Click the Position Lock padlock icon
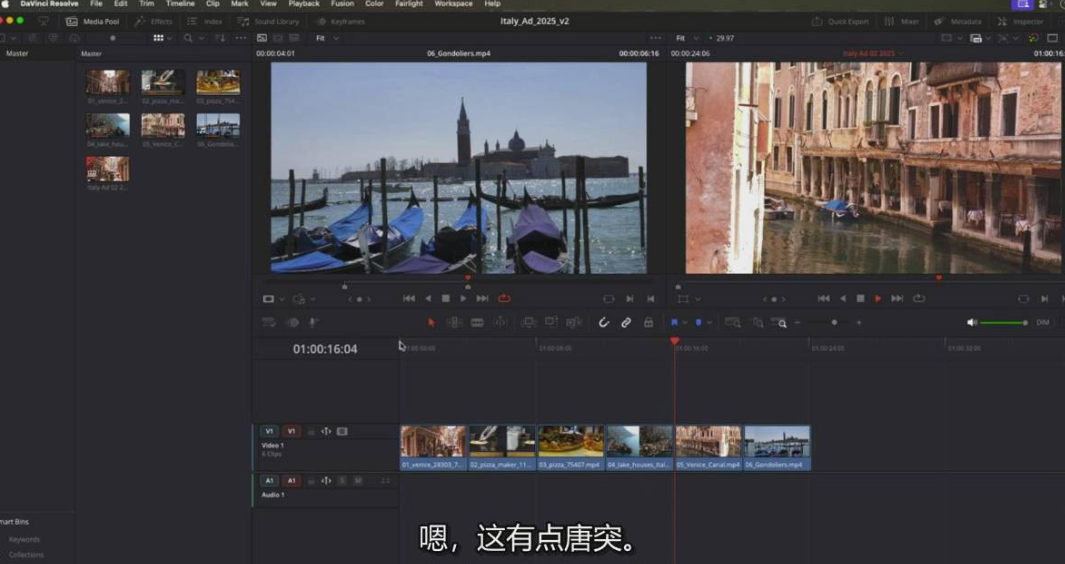Screen dimensions: 1065x564 [648, 323]
